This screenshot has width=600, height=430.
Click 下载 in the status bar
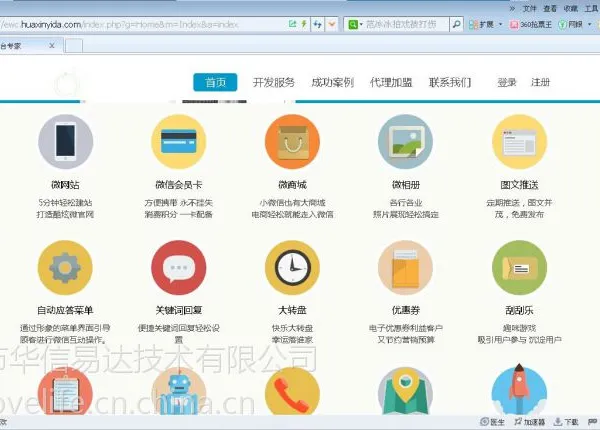coord(566,422)
